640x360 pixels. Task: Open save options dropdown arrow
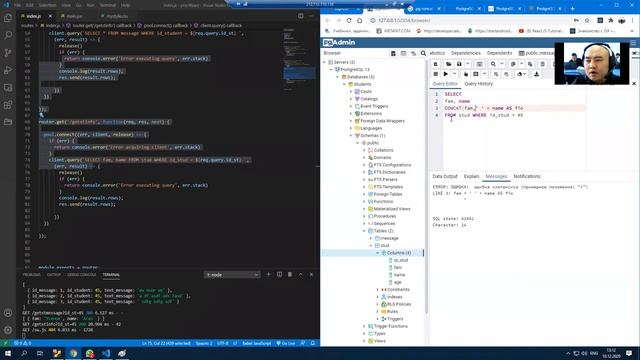[468, 64]
